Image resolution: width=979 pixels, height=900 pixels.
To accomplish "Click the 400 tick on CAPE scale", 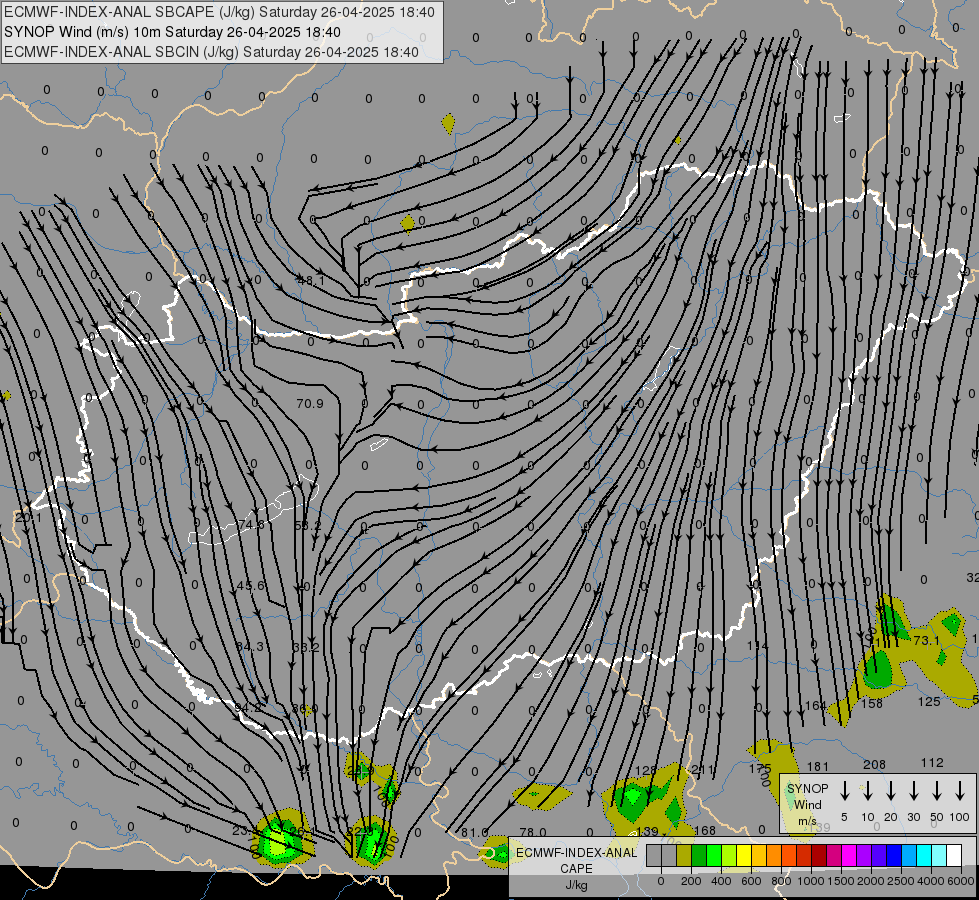I will pos(721,881).
